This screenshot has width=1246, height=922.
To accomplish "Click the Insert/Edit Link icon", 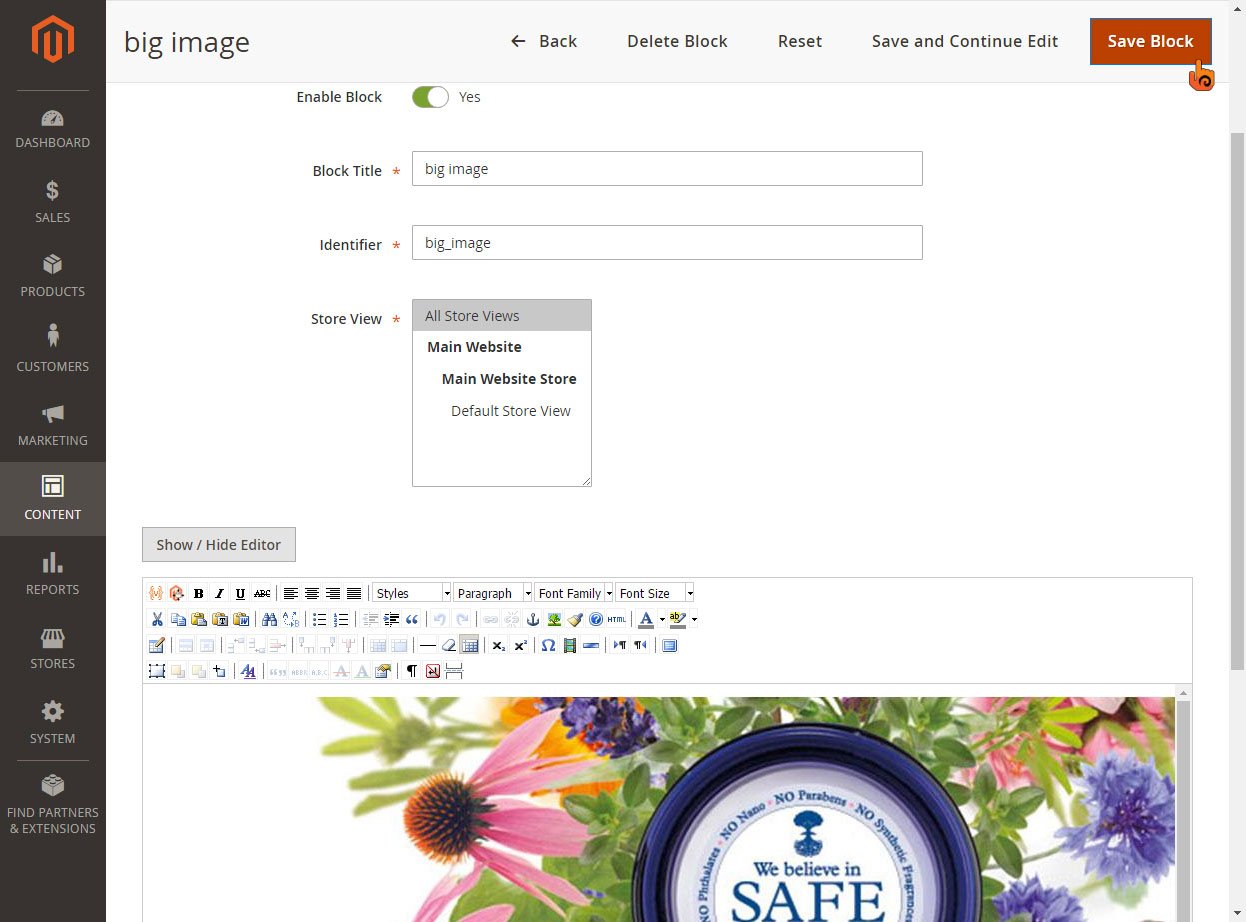I will tap(489, 618).
